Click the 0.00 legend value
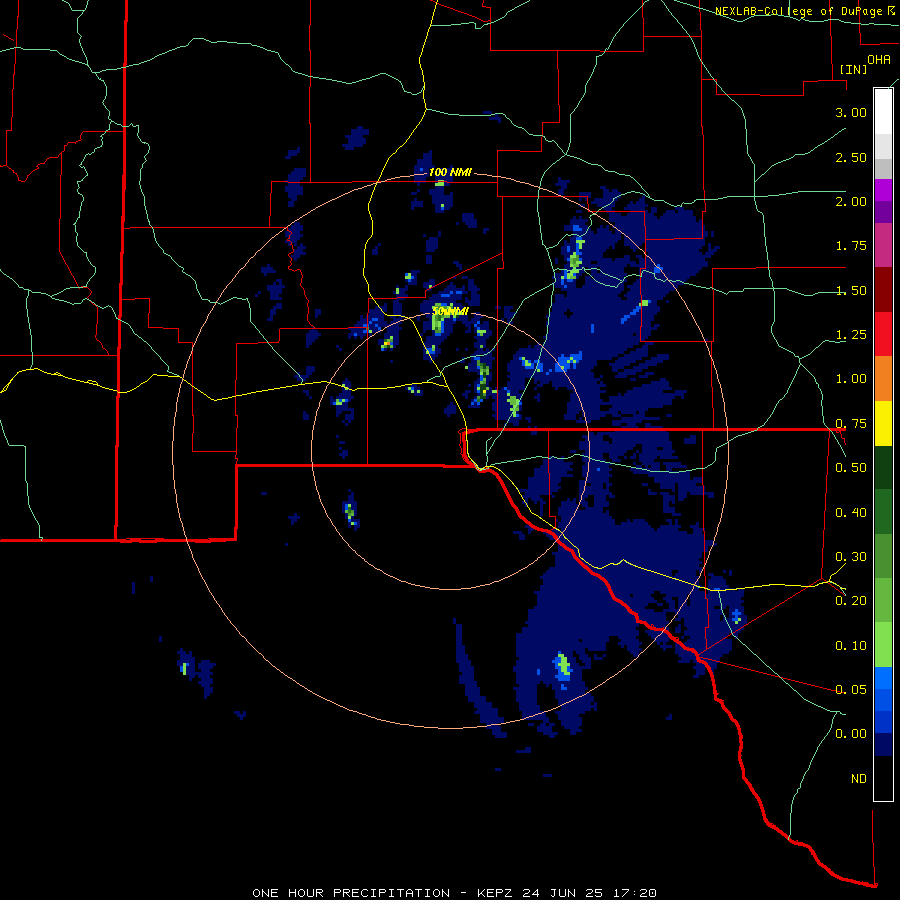 coord(851,734)
